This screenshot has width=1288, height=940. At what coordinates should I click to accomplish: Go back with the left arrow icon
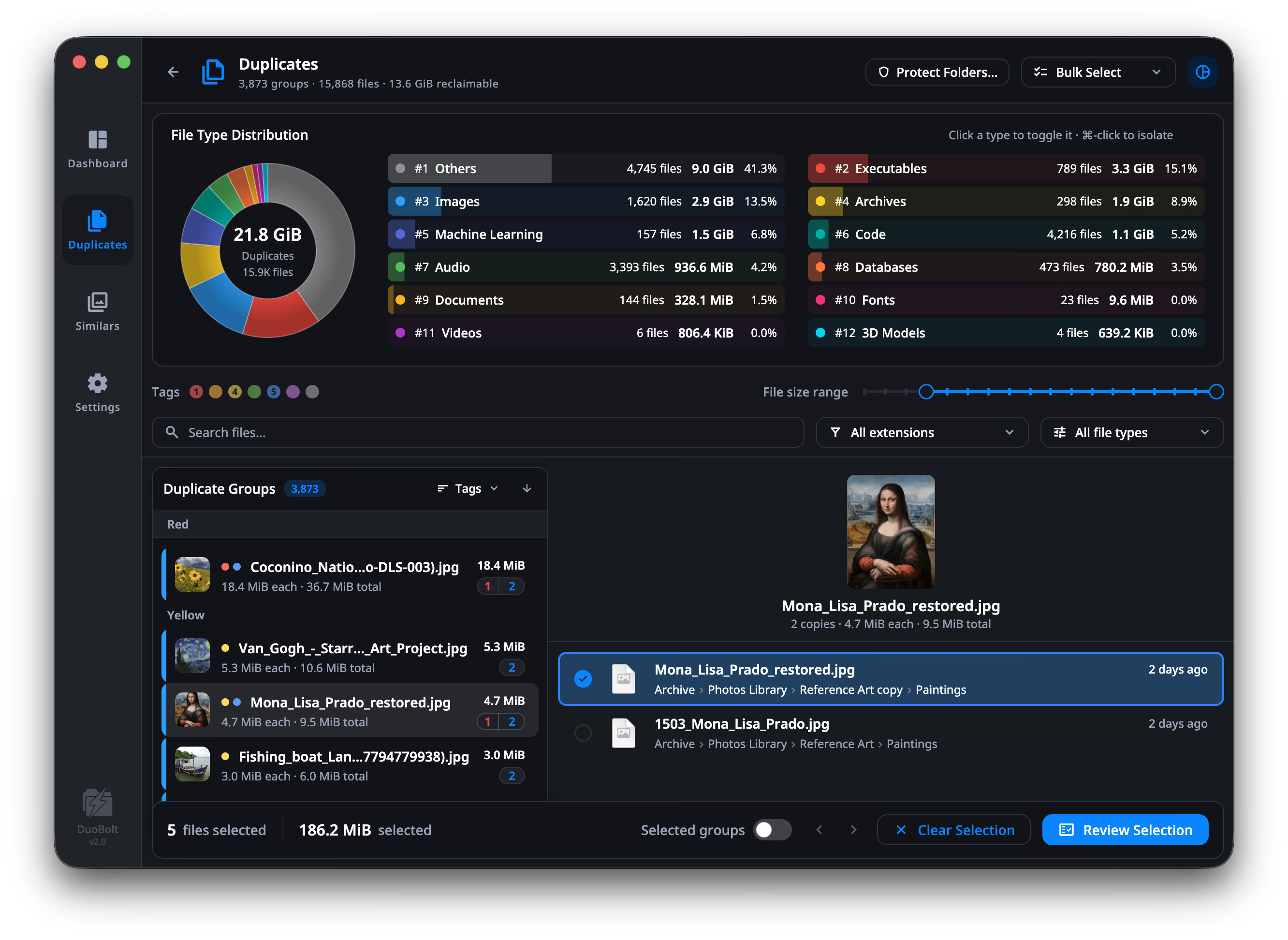coord(173,72)
